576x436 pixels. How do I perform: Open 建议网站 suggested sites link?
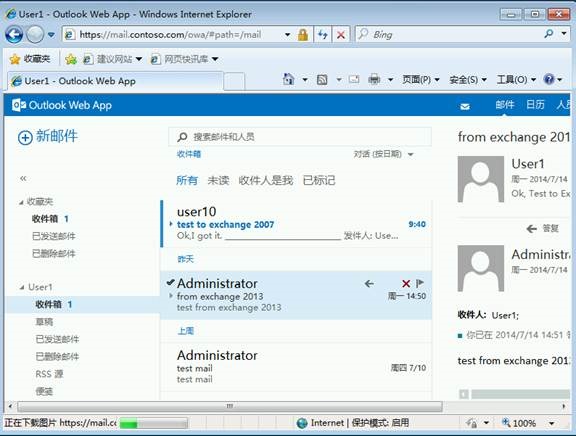point(112,59)
